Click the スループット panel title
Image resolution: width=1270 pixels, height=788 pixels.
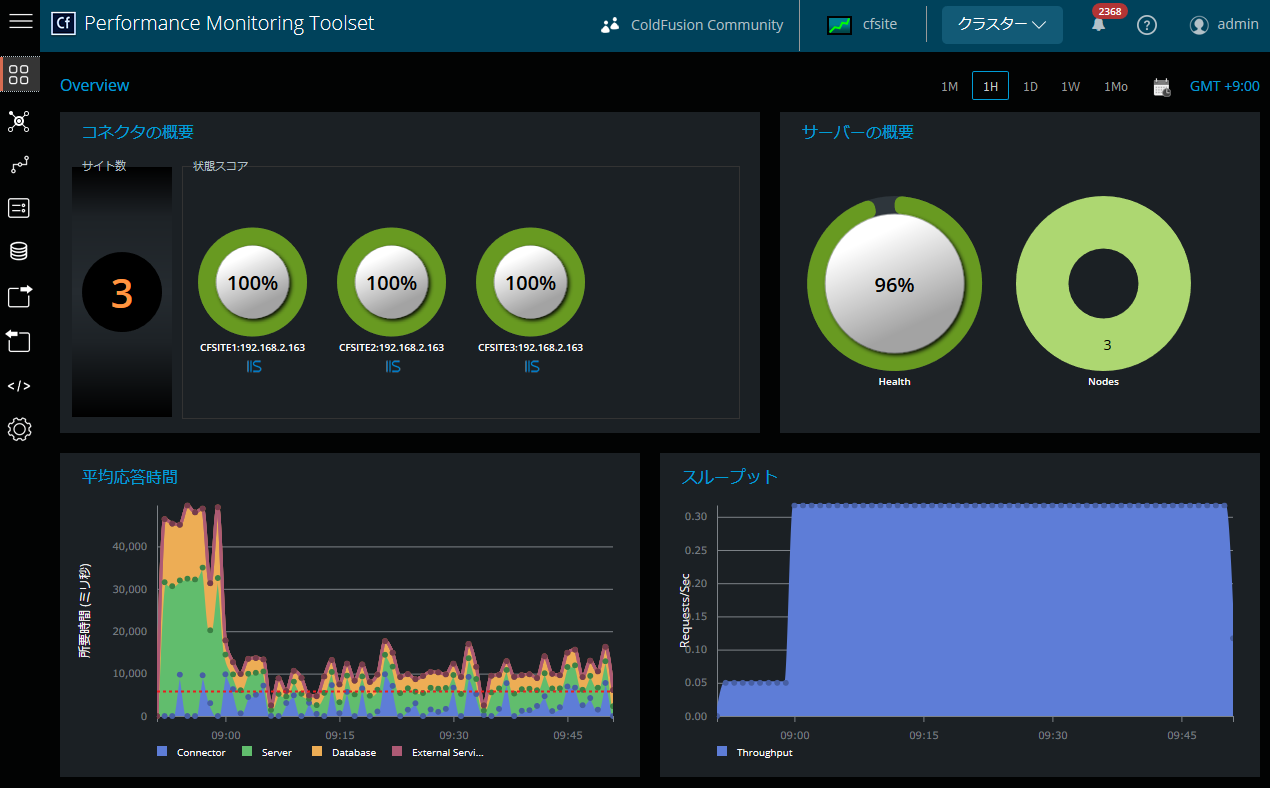point(730,477)
